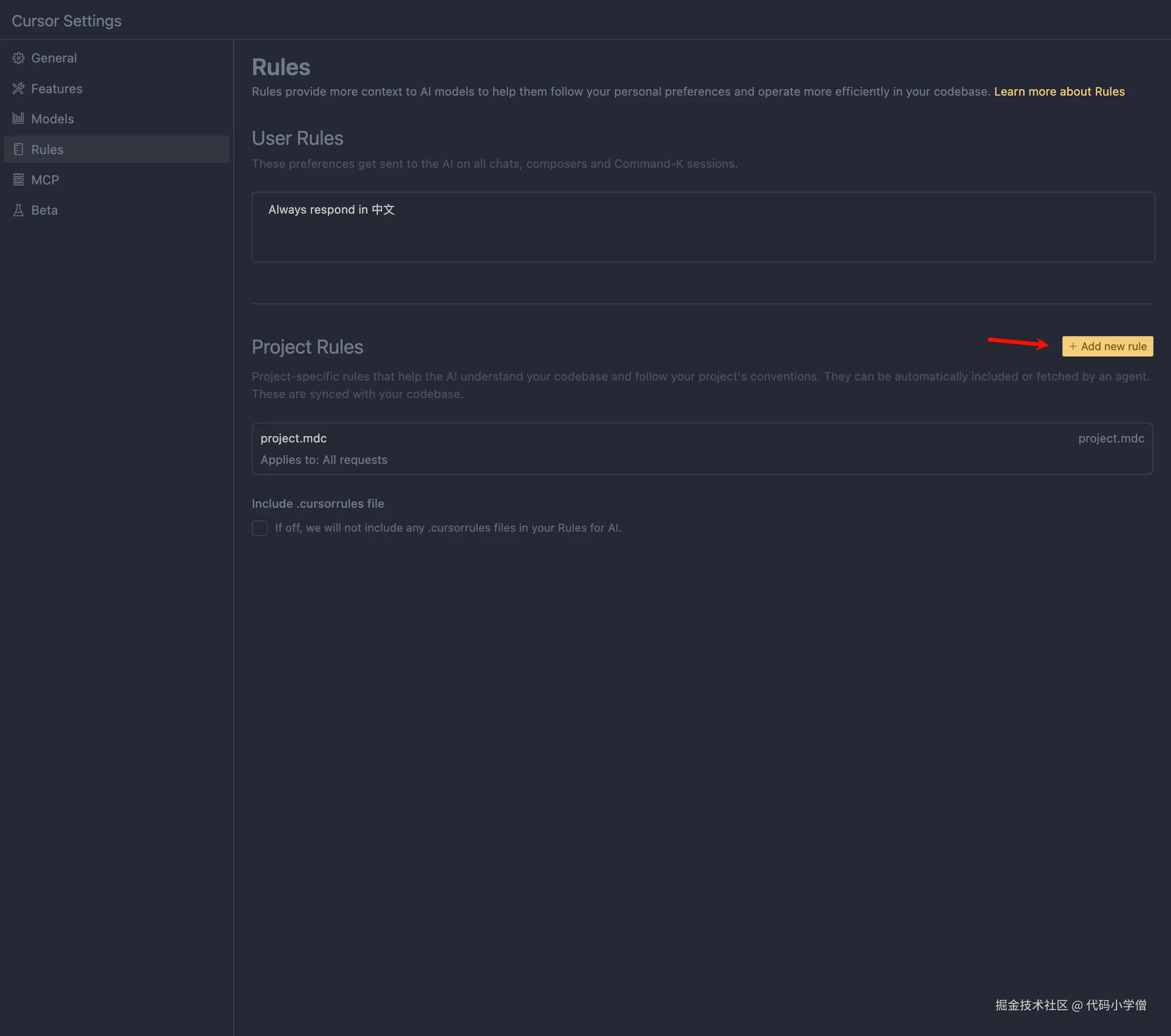
Task: Open the Beta settings section
Action: (x=45, y=210)
